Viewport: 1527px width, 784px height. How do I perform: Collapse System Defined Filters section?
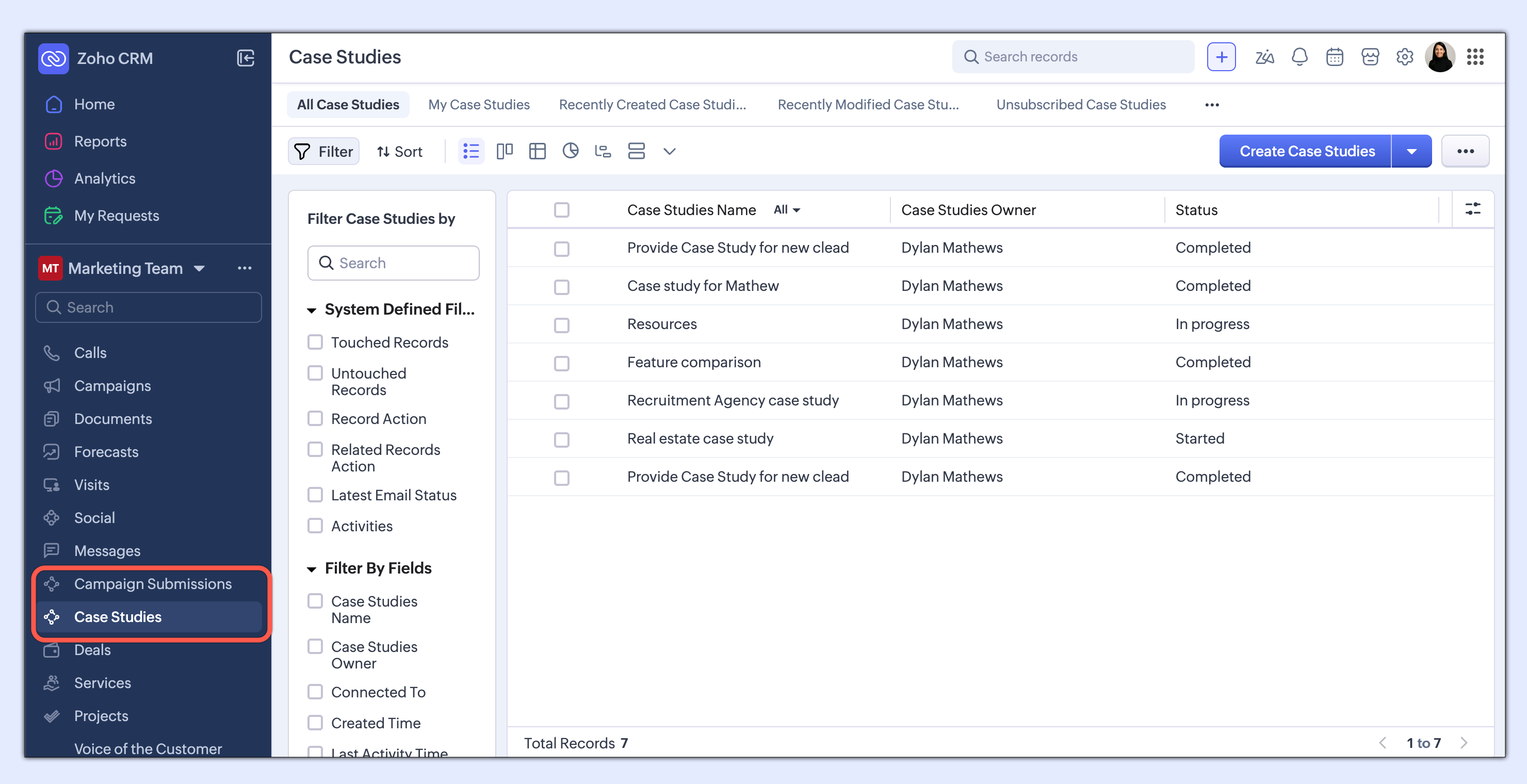[x=311, y=310]
